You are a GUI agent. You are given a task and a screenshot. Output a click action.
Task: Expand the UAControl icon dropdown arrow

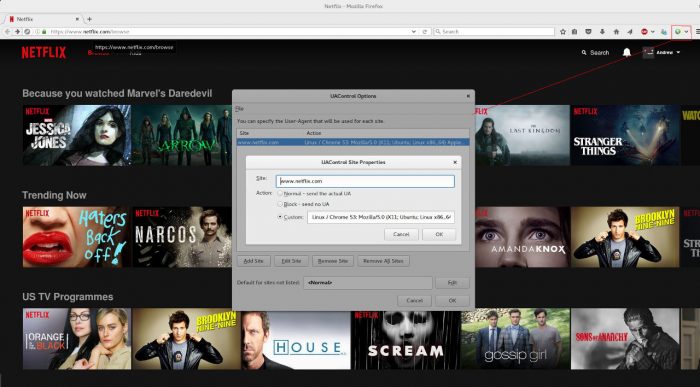(x=686, y=32)
